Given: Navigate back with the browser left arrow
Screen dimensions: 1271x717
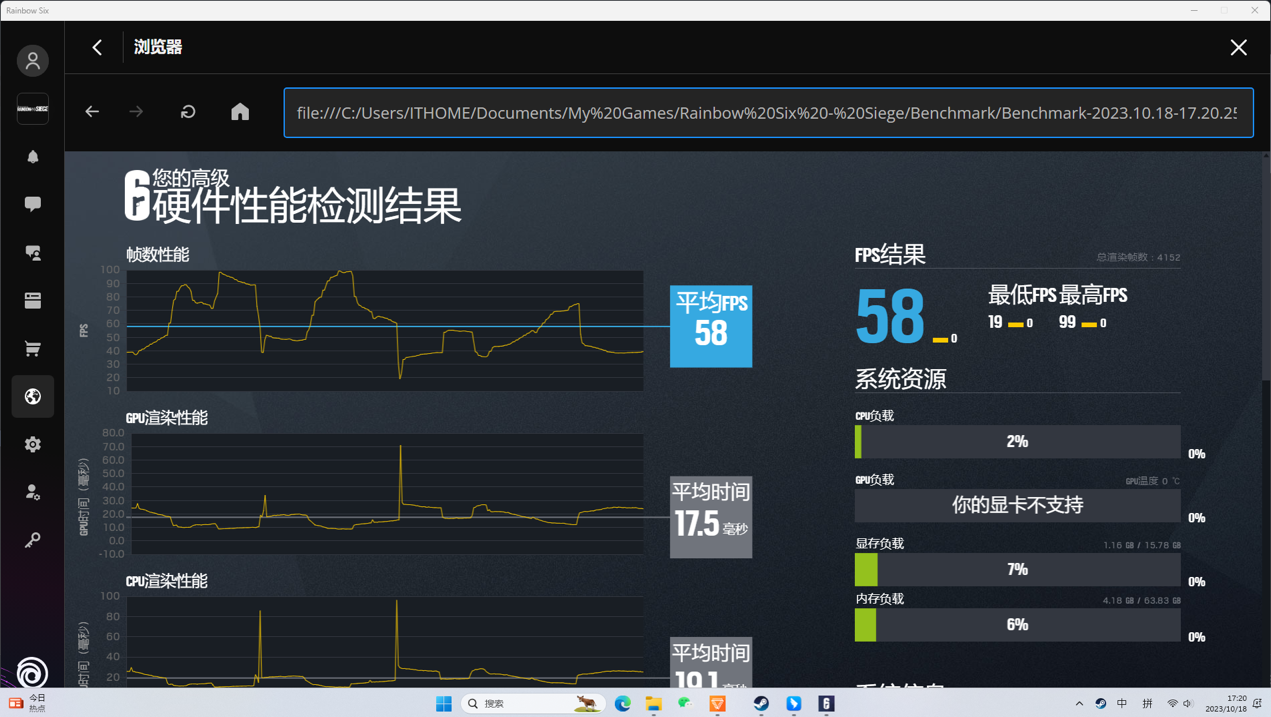Looking at the screenshot, I should click(92, 112).
